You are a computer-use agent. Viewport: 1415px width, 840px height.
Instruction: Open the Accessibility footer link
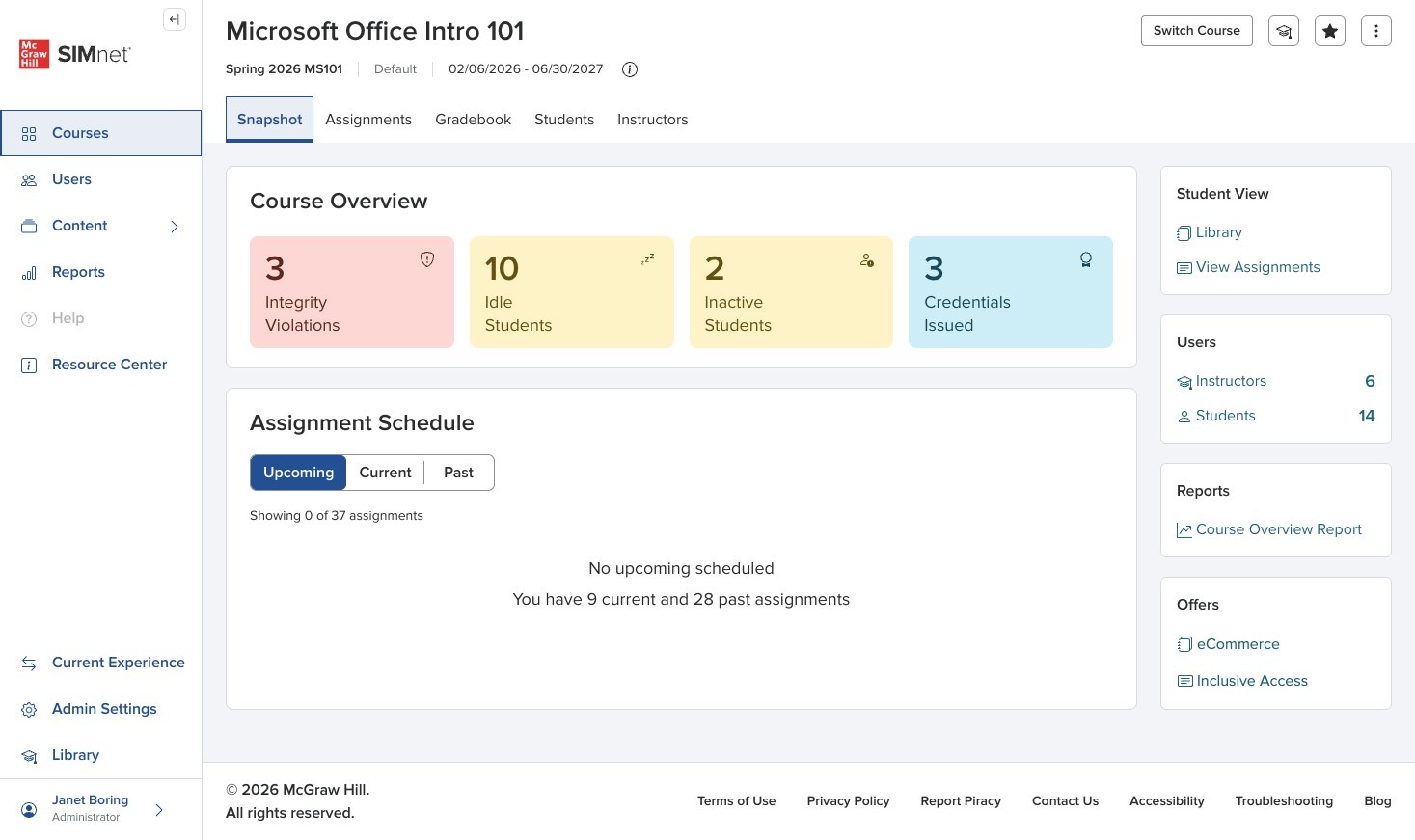click(1167, 801)
